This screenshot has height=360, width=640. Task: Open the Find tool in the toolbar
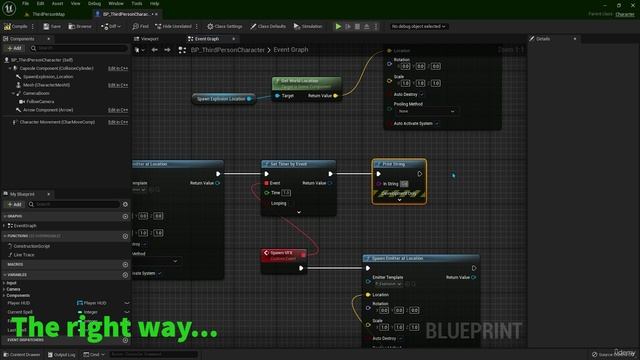[140, 27]
